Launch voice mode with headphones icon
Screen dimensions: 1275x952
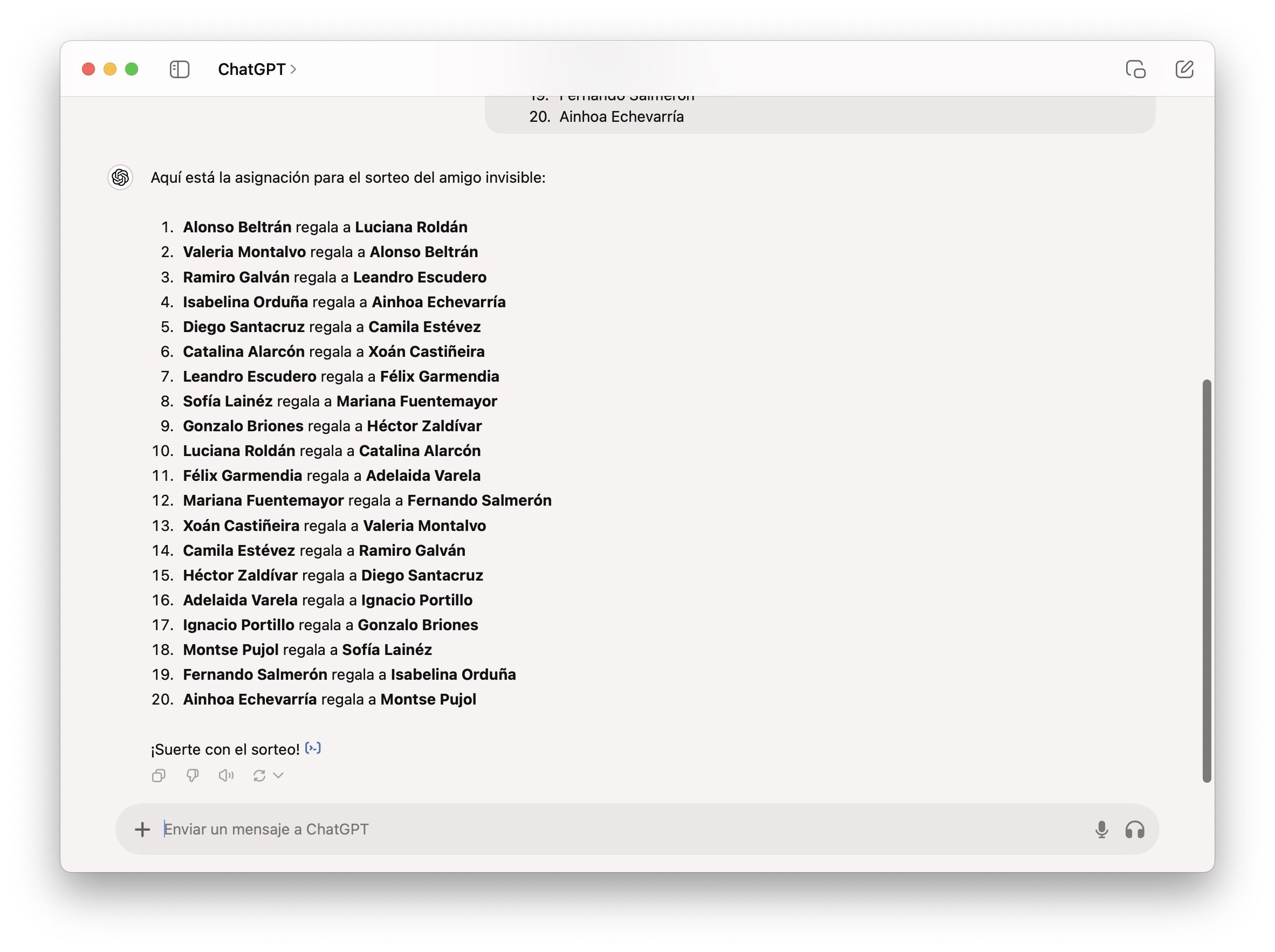(1135, 829)
